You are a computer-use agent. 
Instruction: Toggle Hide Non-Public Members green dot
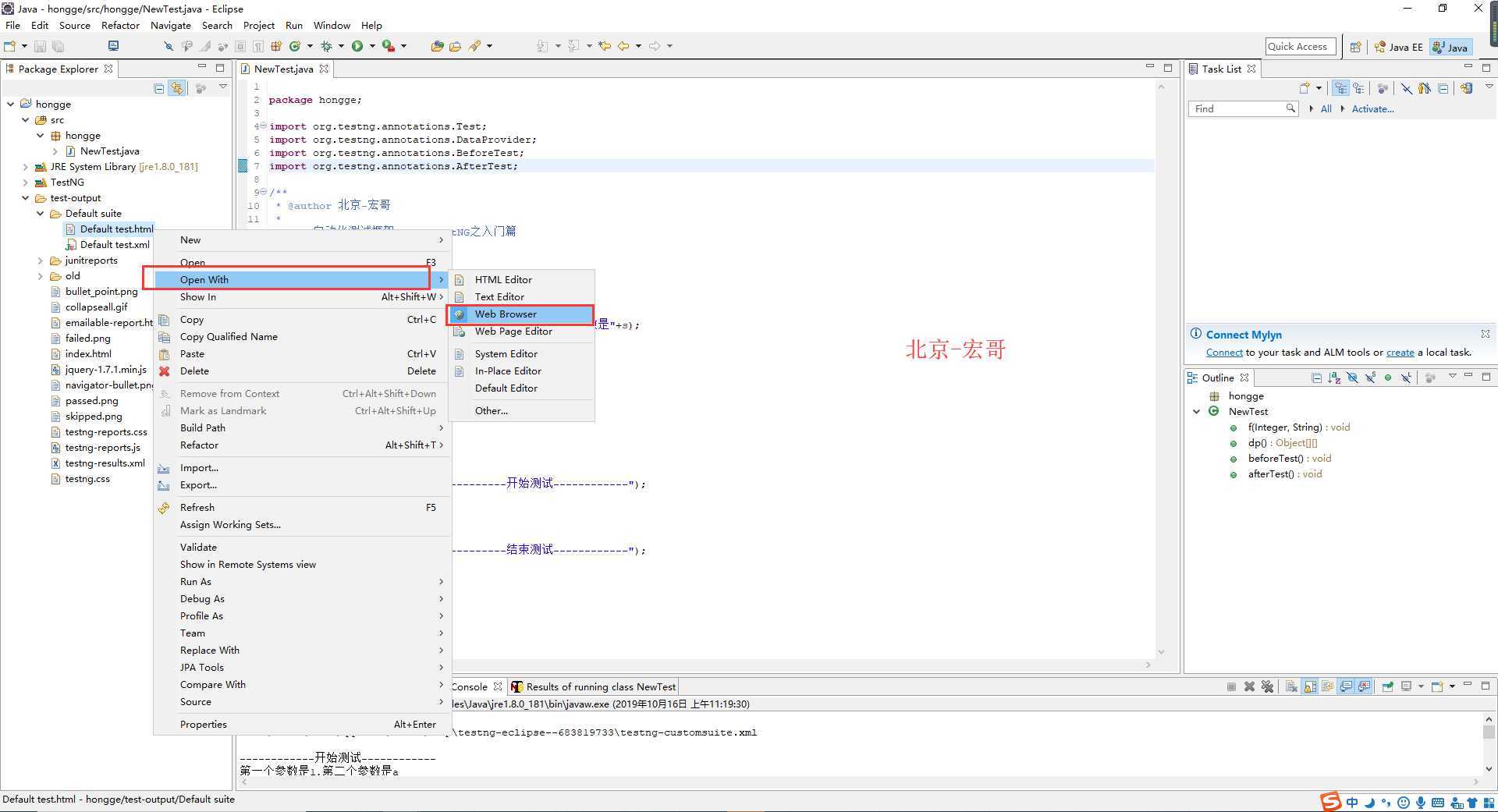pyautogui.click(x=1388, y=378)
